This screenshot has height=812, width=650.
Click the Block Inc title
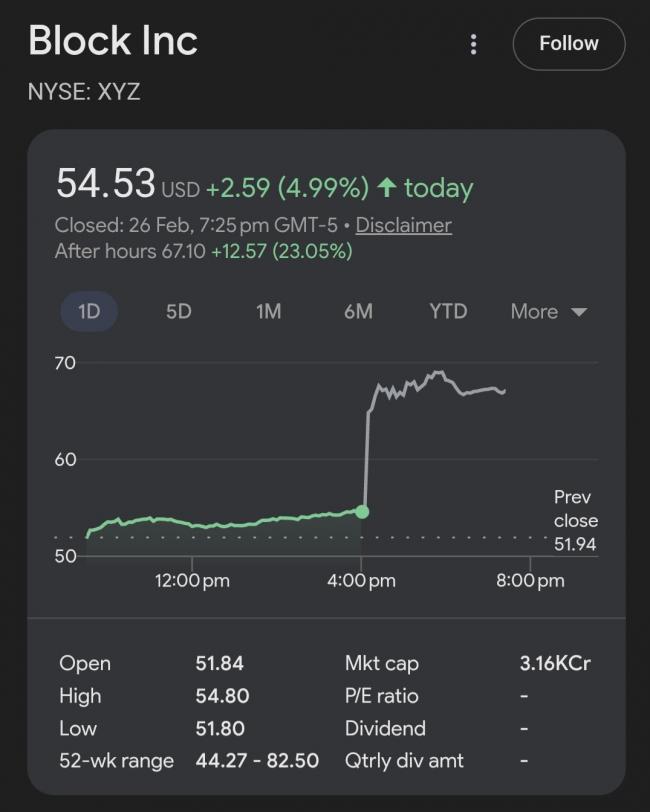[113, 41]
